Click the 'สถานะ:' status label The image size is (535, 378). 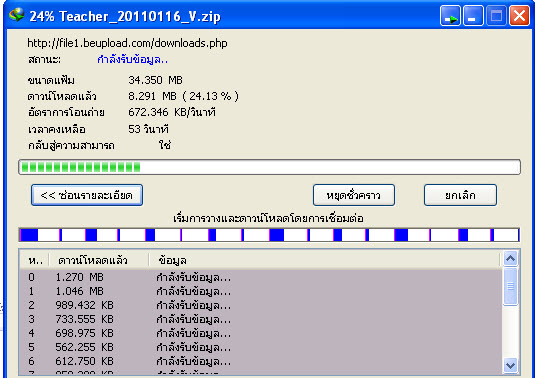point(44,60)
